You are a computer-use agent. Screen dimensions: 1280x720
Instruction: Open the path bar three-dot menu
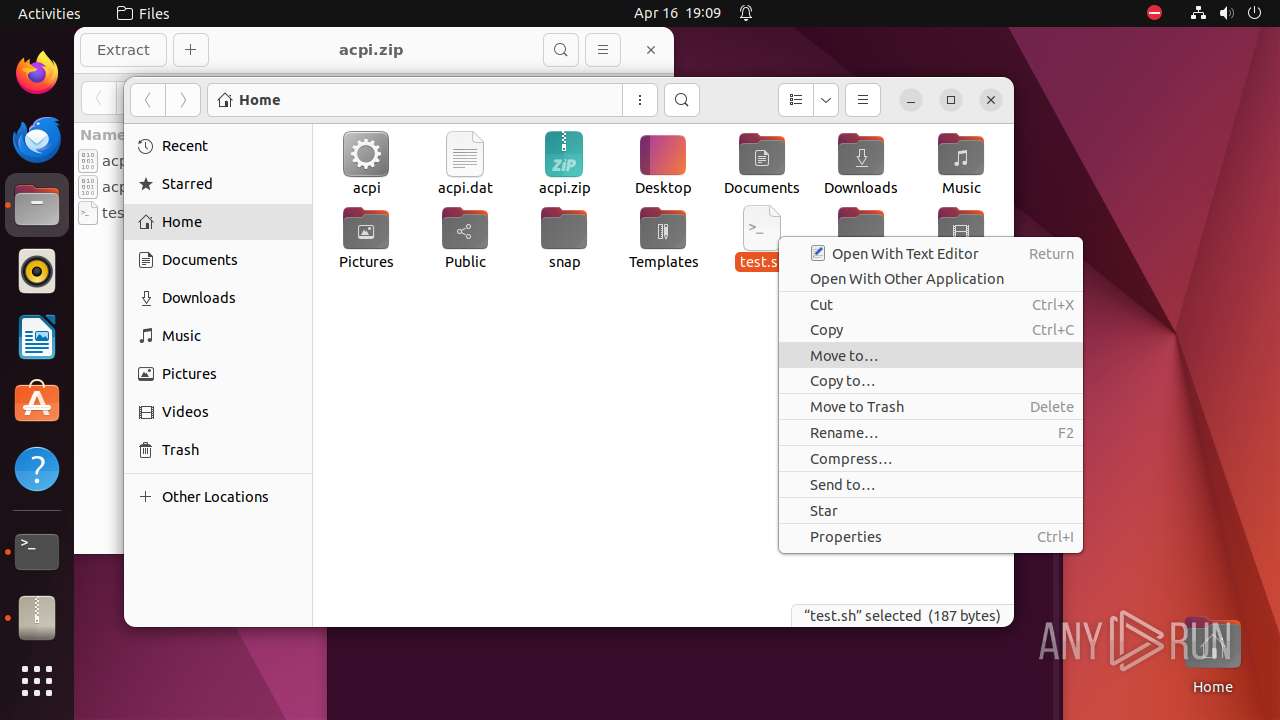639,100
